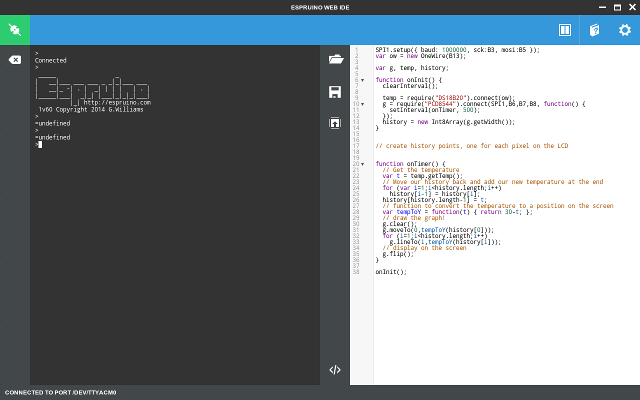The image size is (640, 400).
Task: Click the 'ESPRUINO WEB IDE' window title
Action: click(x=320, y=7)
